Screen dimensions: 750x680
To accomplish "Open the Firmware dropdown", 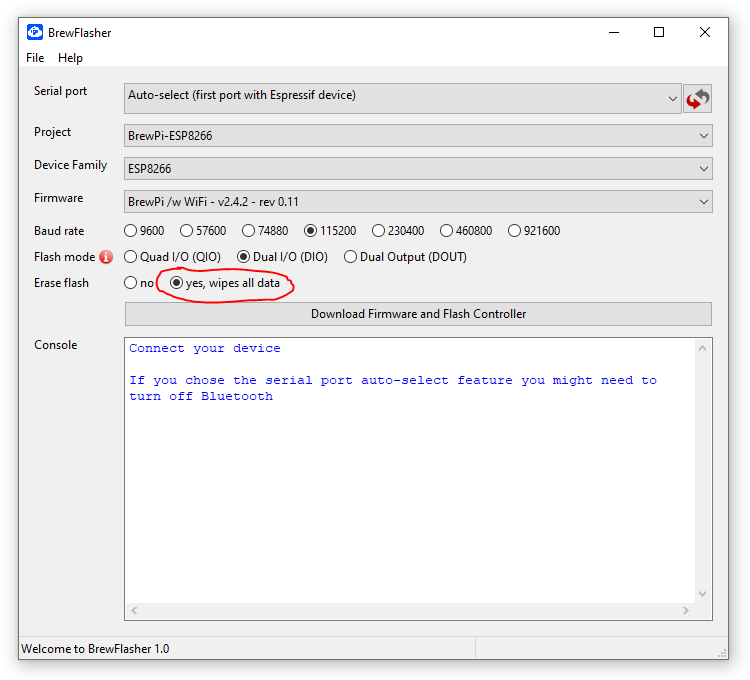I will [418, 202].
